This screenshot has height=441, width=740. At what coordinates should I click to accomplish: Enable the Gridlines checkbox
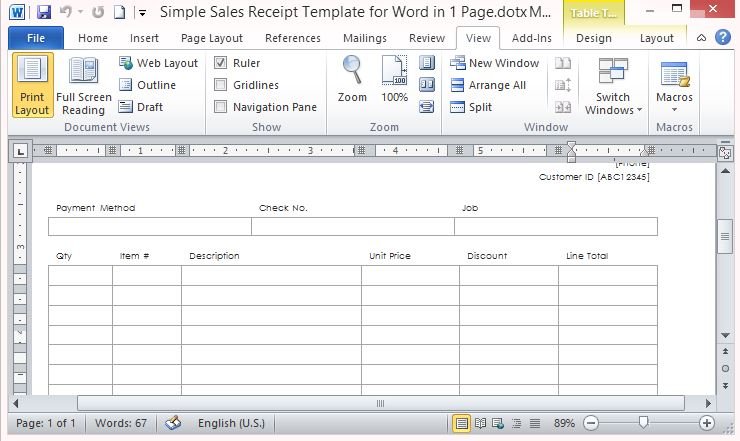tap(221, 85)
